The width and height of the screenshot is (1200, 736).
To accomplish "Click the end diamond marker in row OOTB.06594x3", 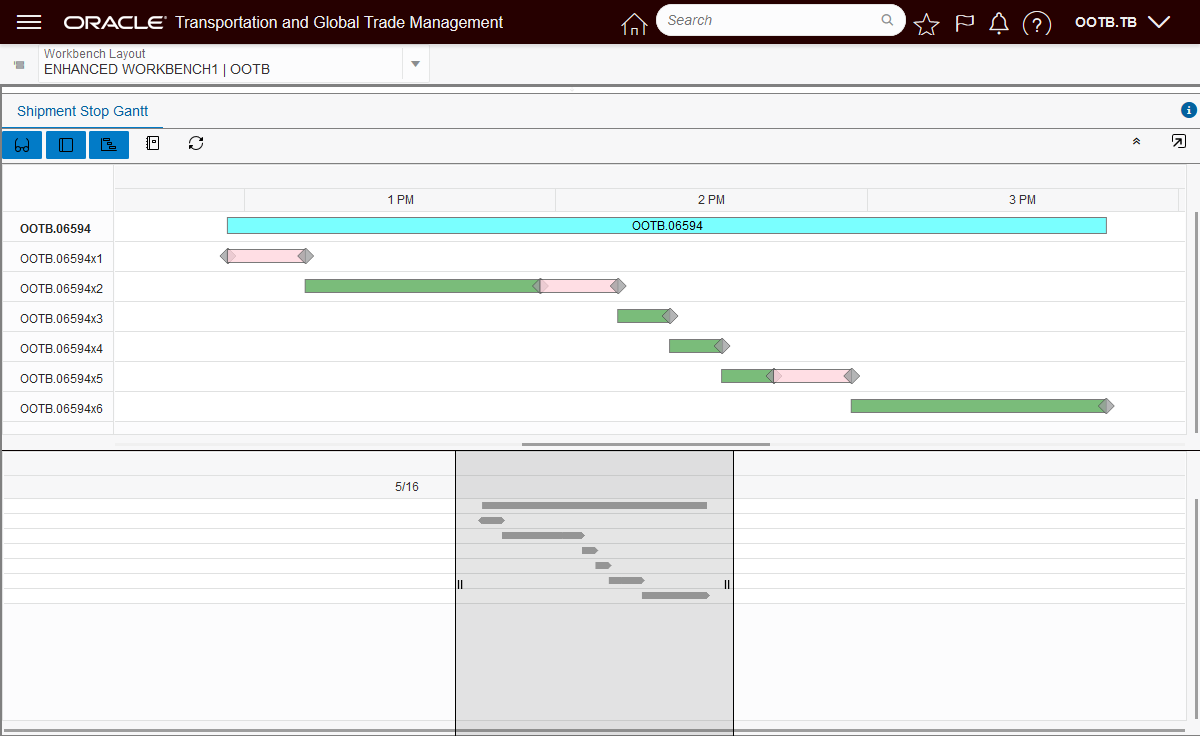I will (x=670, y=316).
